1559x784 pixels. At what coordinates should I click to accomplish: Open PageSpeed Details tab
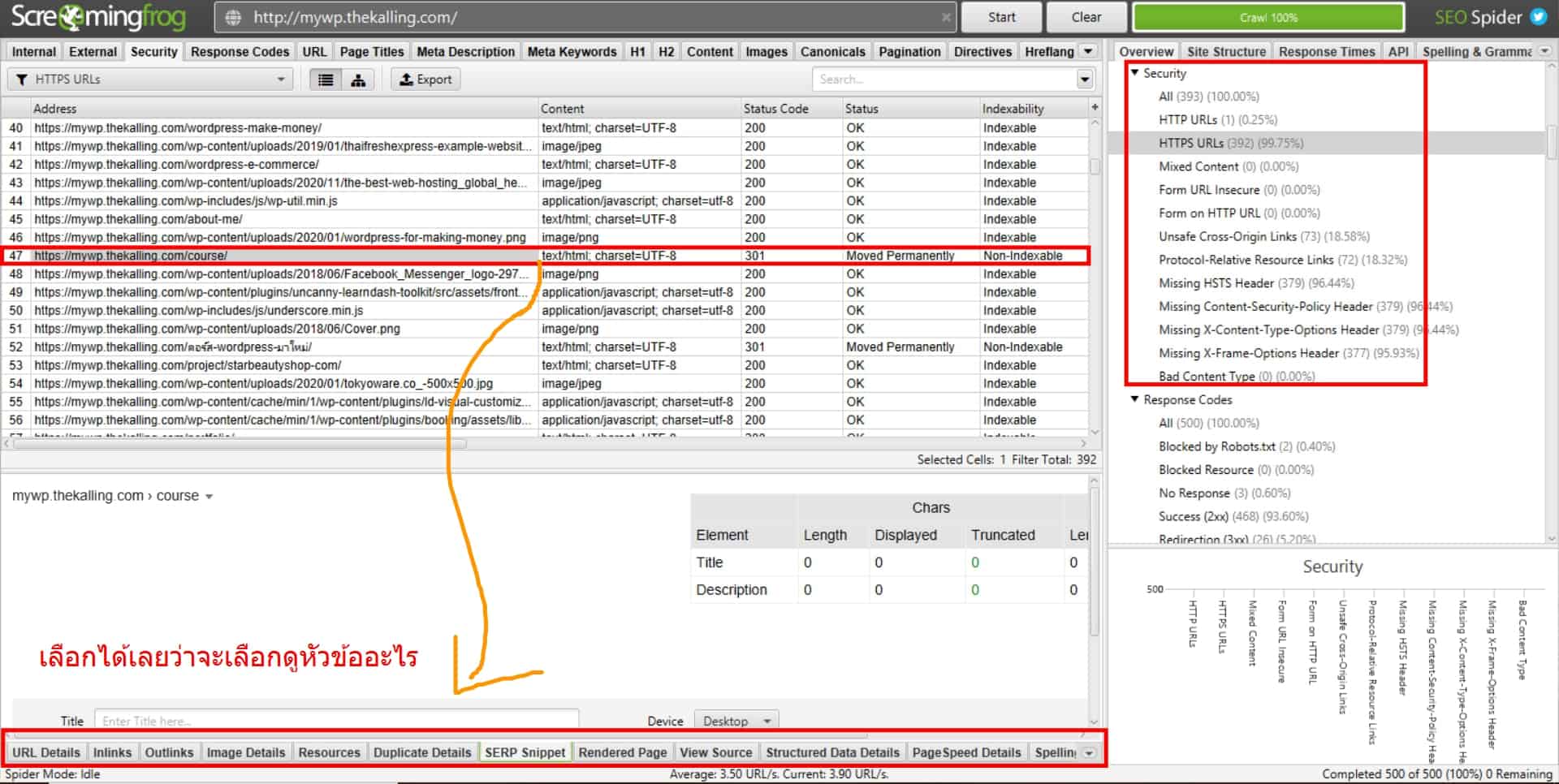click(x=966, y=752)
